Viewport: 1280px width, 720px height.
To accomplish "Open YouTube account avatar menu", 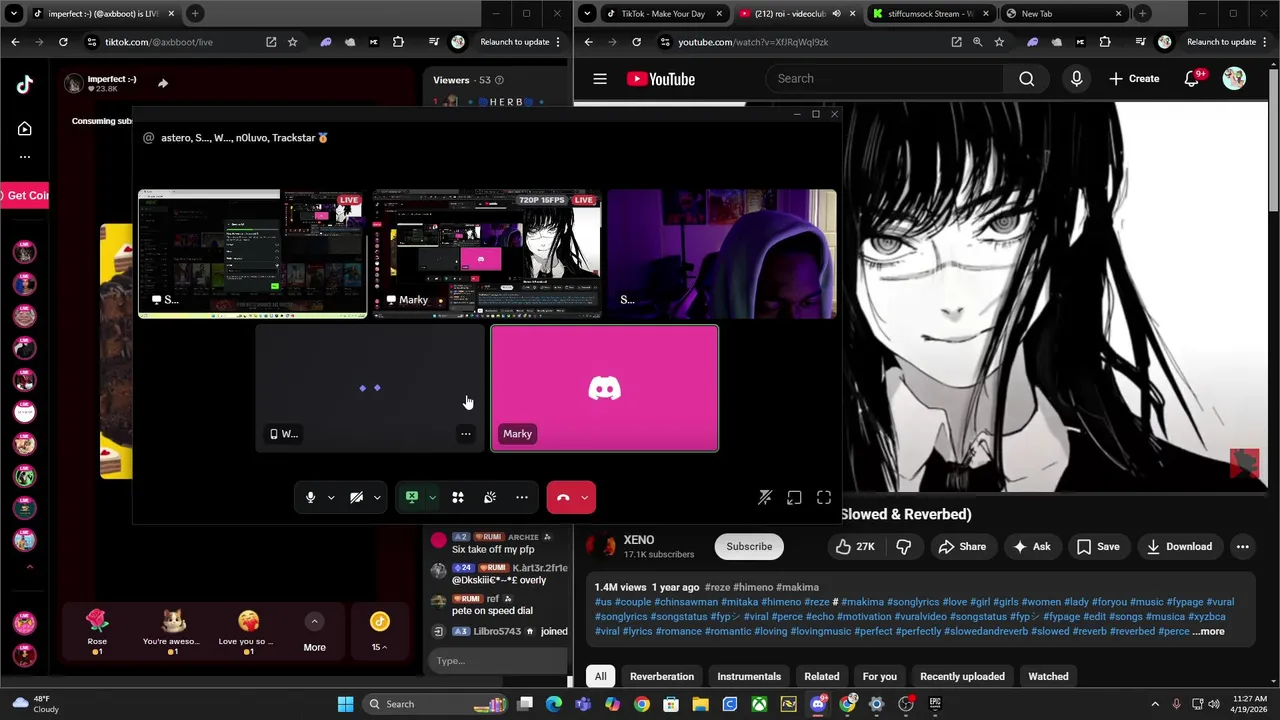I will click(x=1234, y=79).
